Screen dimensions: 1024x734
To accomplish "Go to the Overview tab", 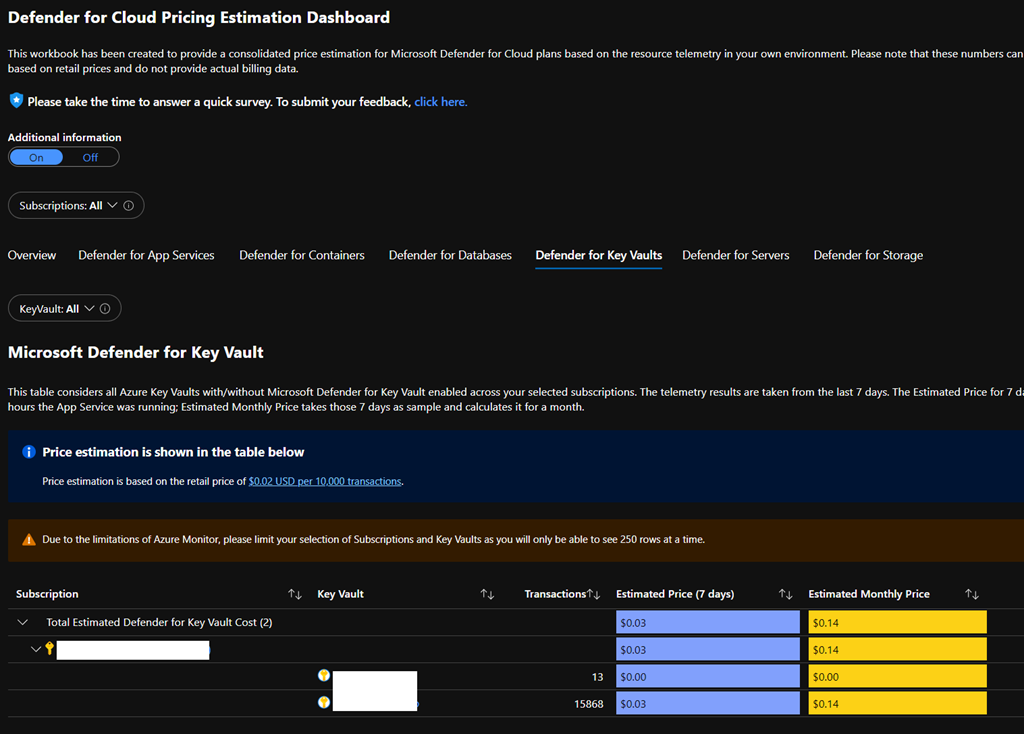I will tap(32, 255).
